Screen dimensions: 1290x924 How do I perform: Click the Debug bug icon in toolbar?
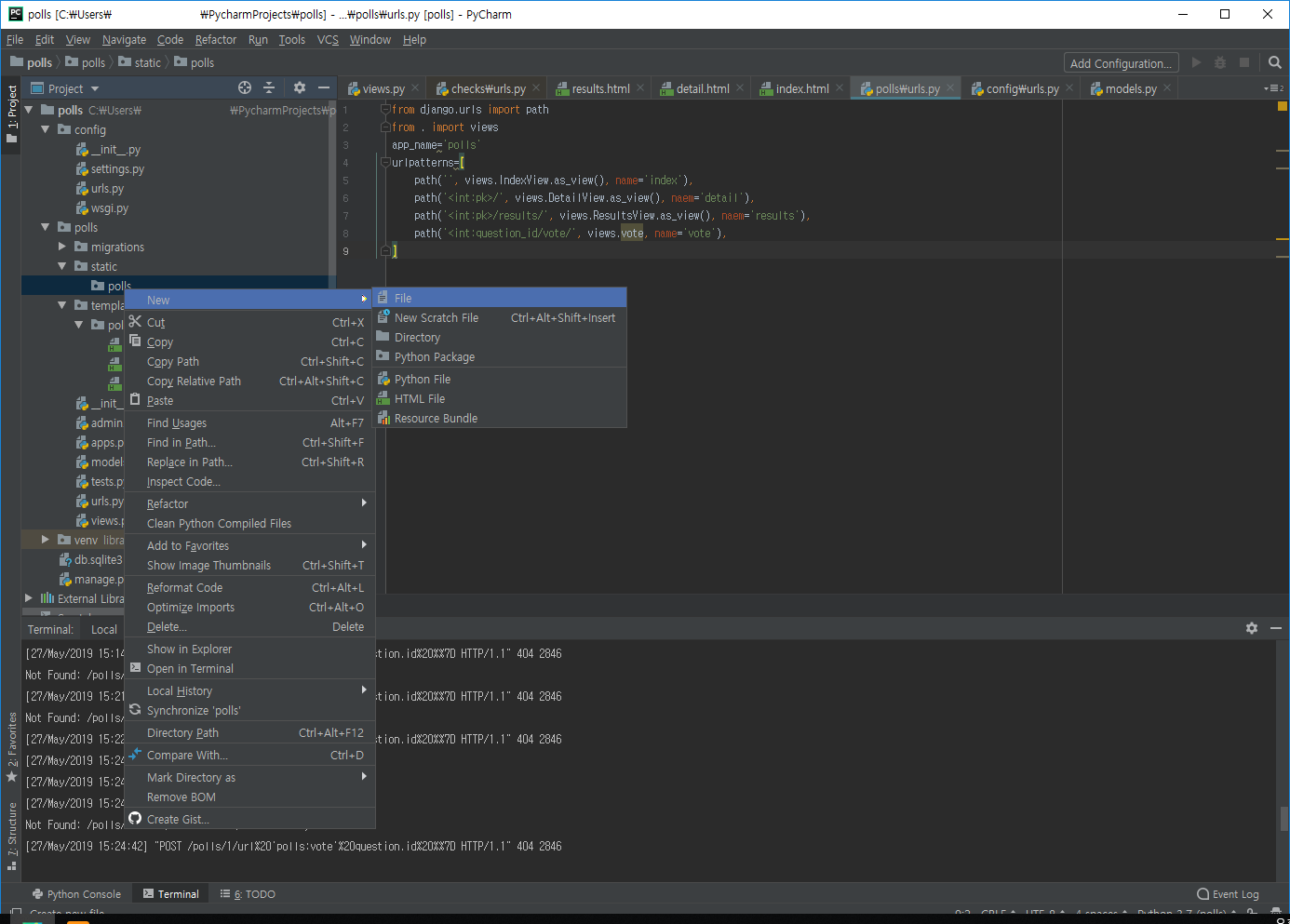[x=1220, y=62]
